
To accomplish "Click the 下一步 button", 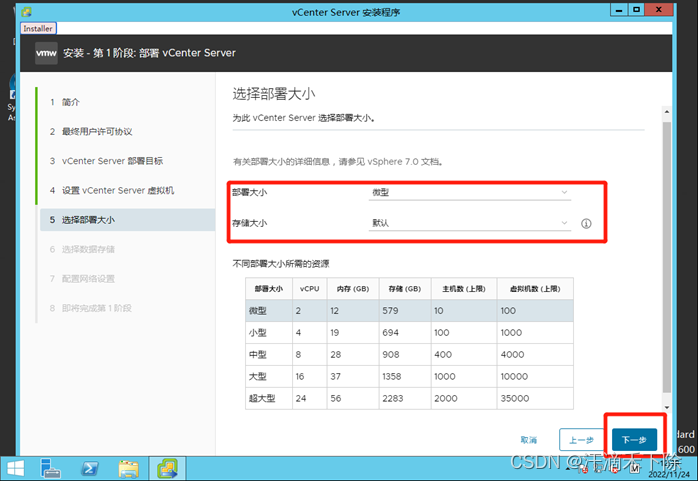I will point(634,440).
